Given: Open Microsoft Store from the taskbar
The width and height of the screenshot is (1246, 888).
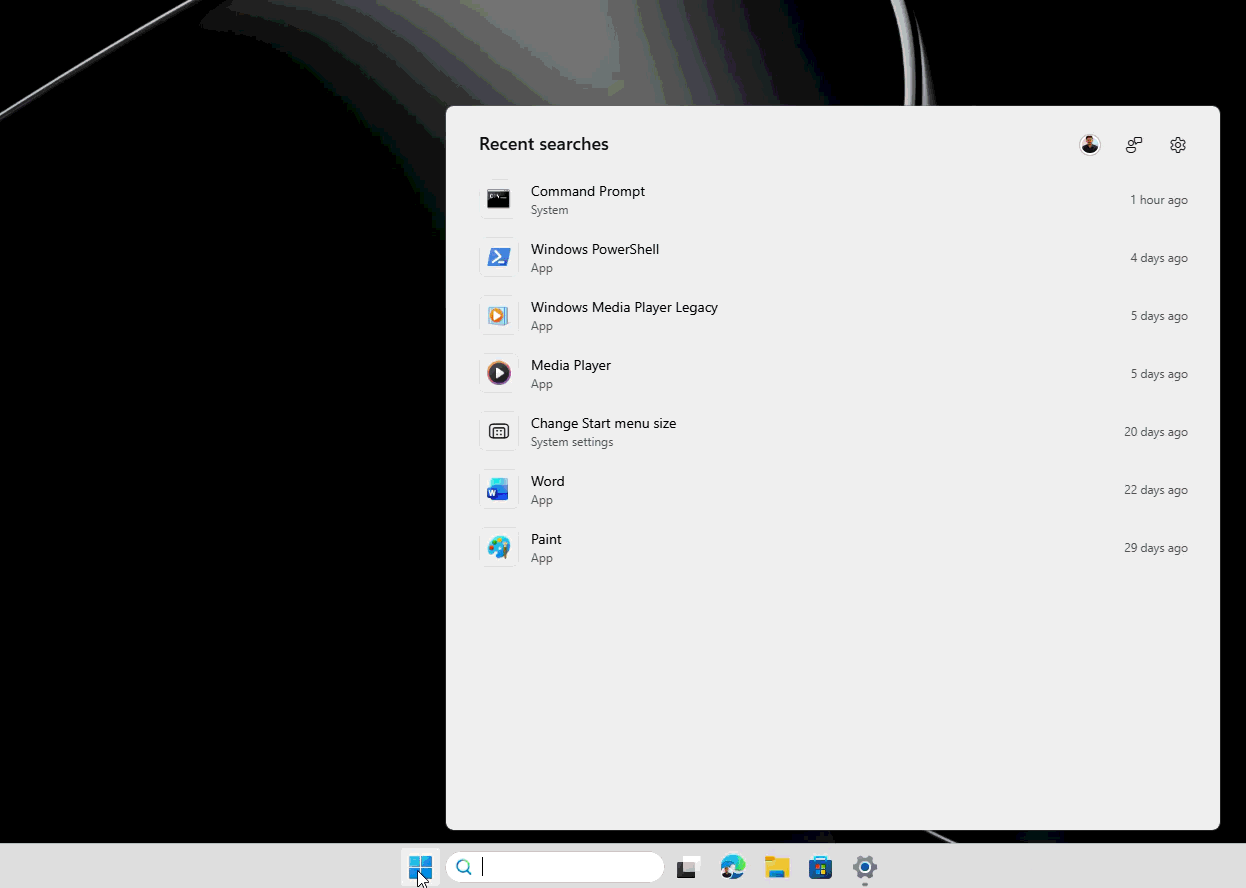Looking at the screenshot, I should pyautogui.click(x=821, y=867).
